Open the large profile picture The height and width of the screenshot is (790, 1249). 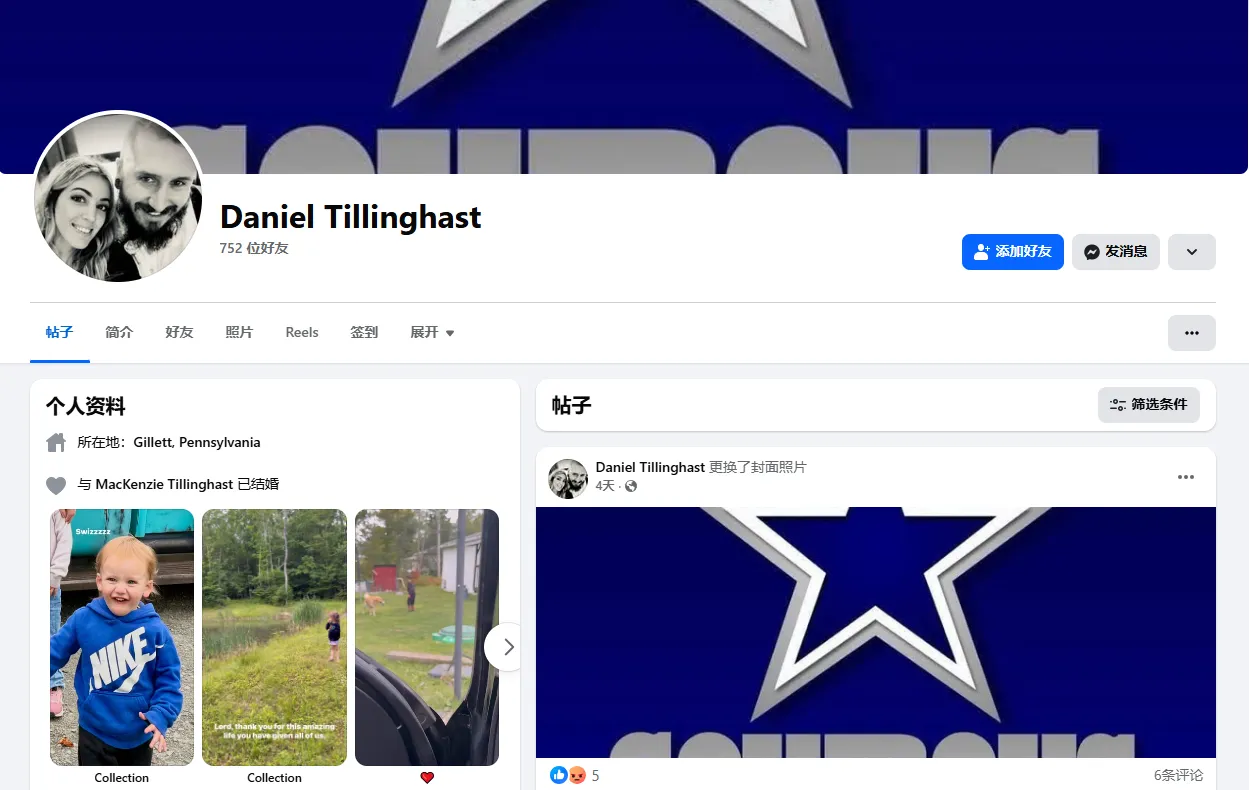[x=118, y=197]
